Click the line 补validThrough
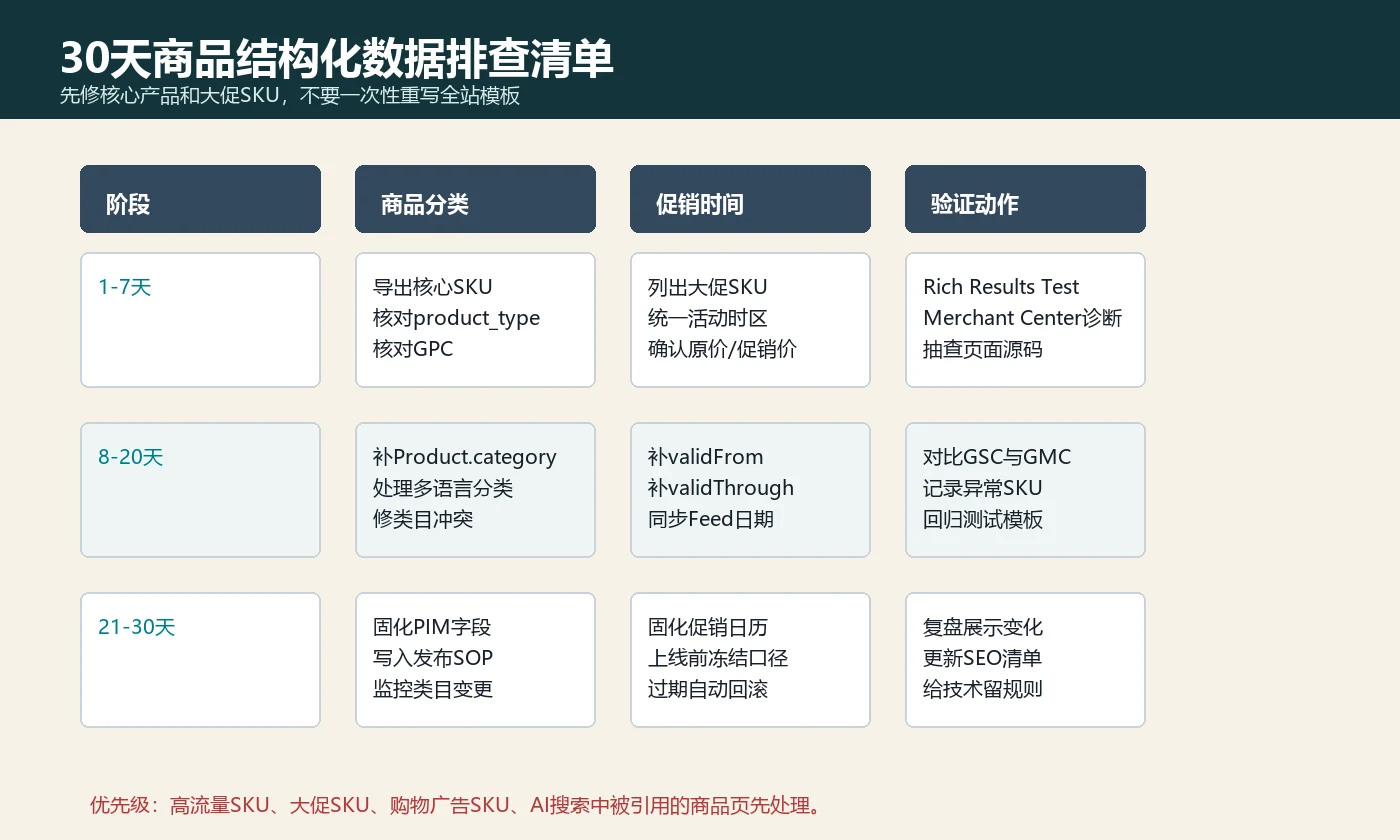Viewport: 1400px width, 840px height. coord(721,488)
